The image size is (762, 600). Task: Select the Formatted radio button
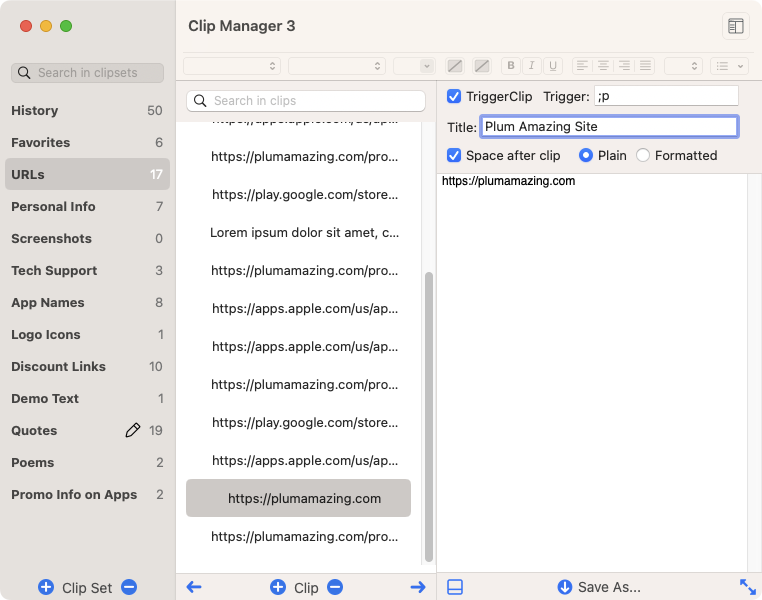(x=642, y=155)
